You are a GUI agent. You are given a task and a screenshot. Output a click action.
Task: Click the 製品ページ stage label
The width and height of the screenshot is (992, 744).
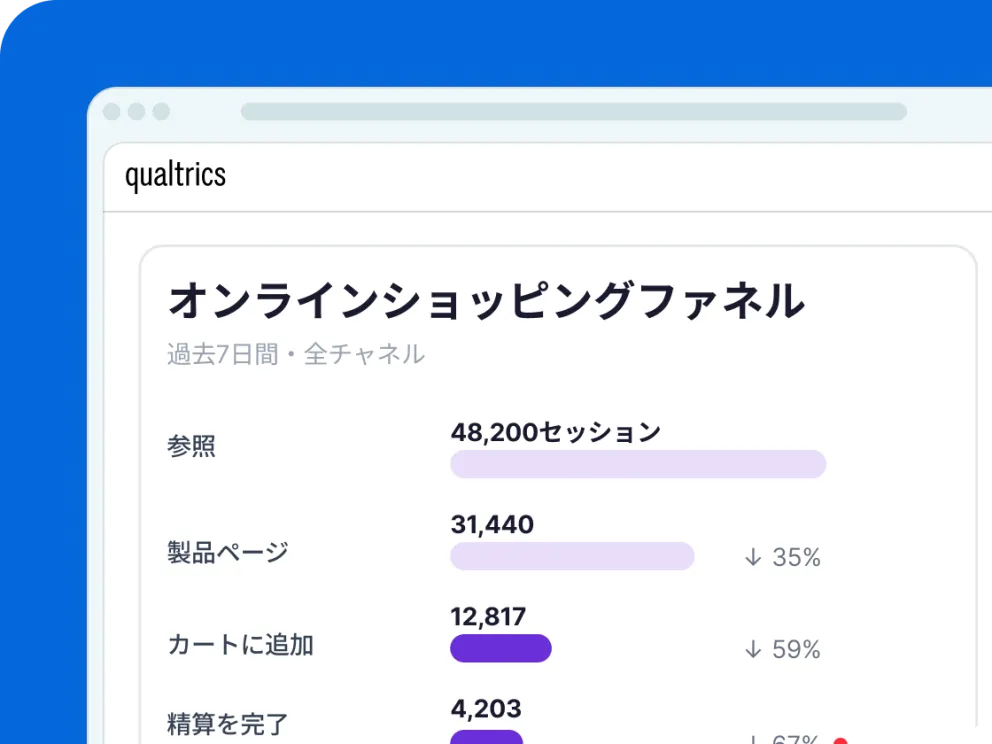[x=228, y=552]
